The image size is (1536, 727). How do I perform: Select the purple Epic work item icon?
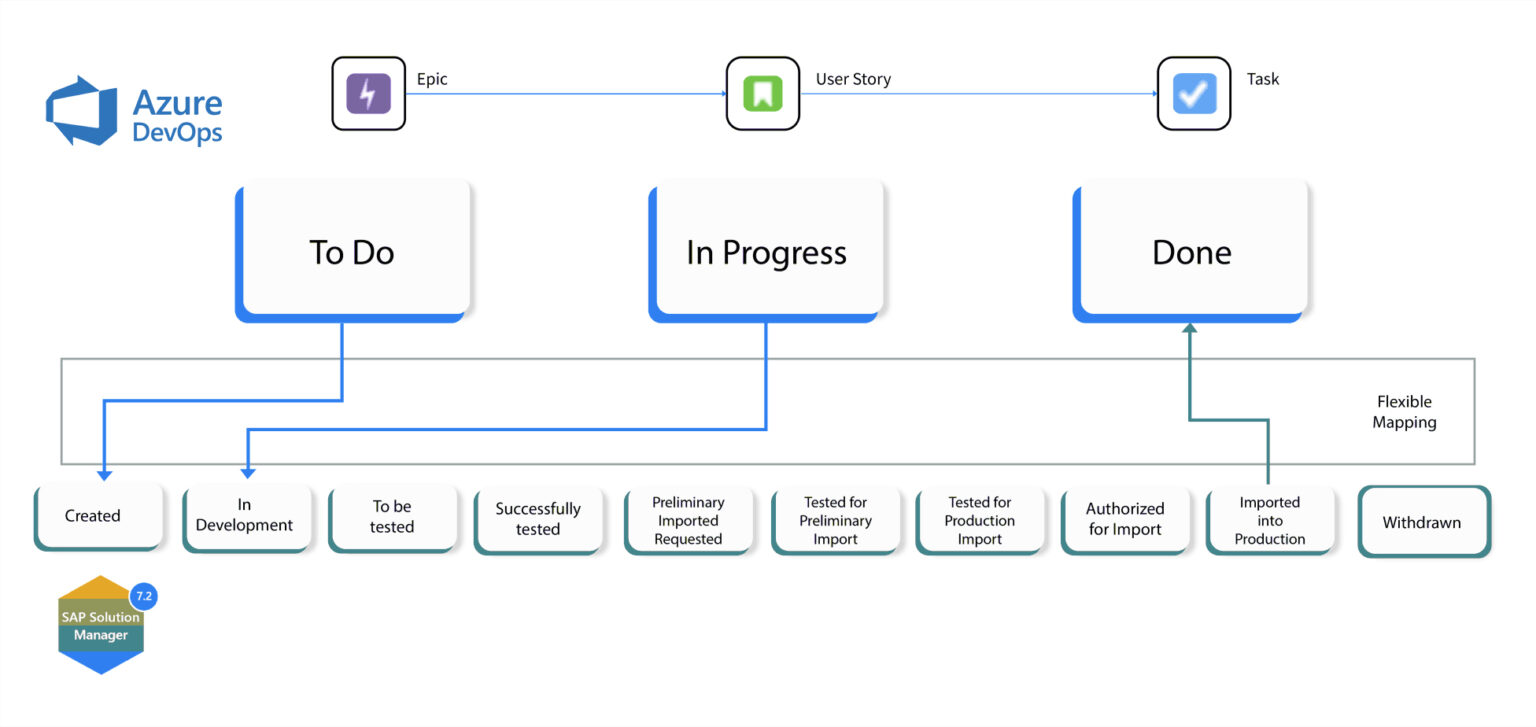tap(368, 93)
